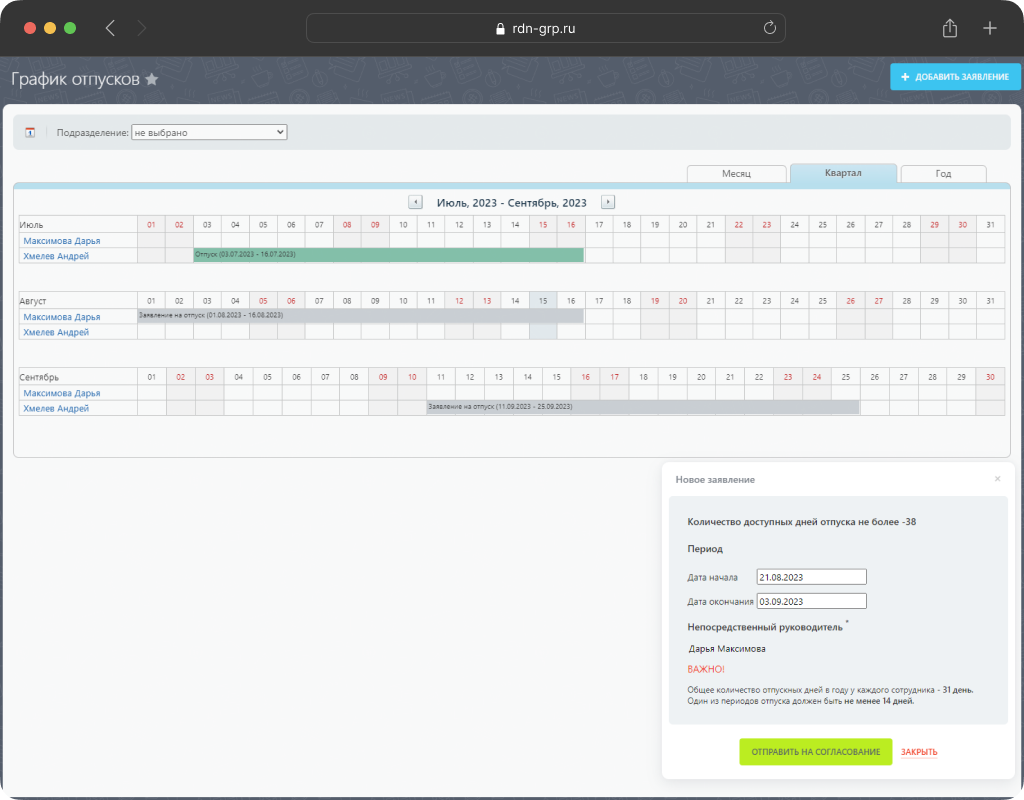The width and height of the screenshot is (1024, 800).
Task: Favorite the page via the star icon
Action: tap(152, 79)
